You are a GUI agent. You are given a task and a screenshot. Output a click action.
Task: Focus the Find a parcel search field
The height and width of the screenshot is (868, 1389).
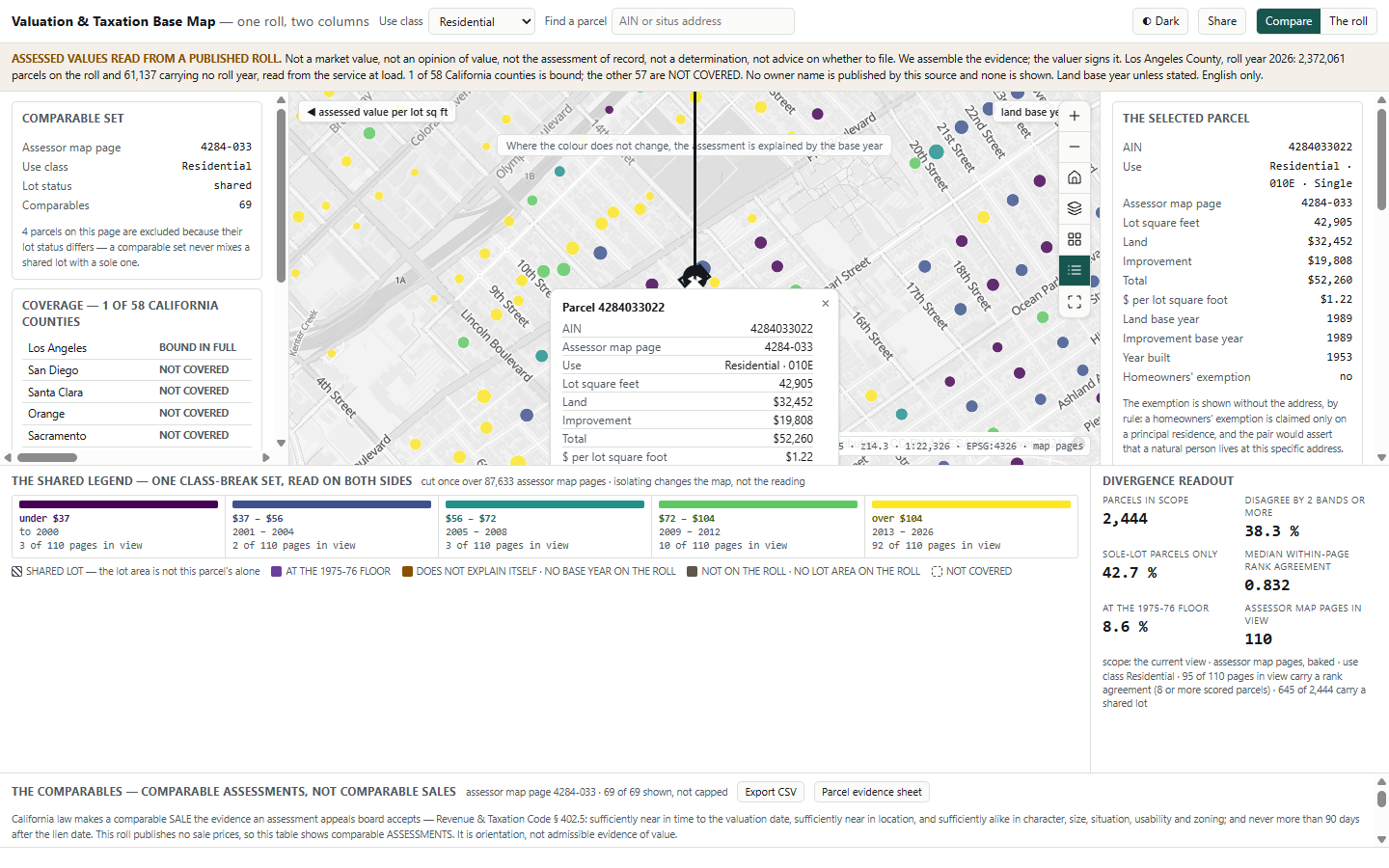pos(703,21)
